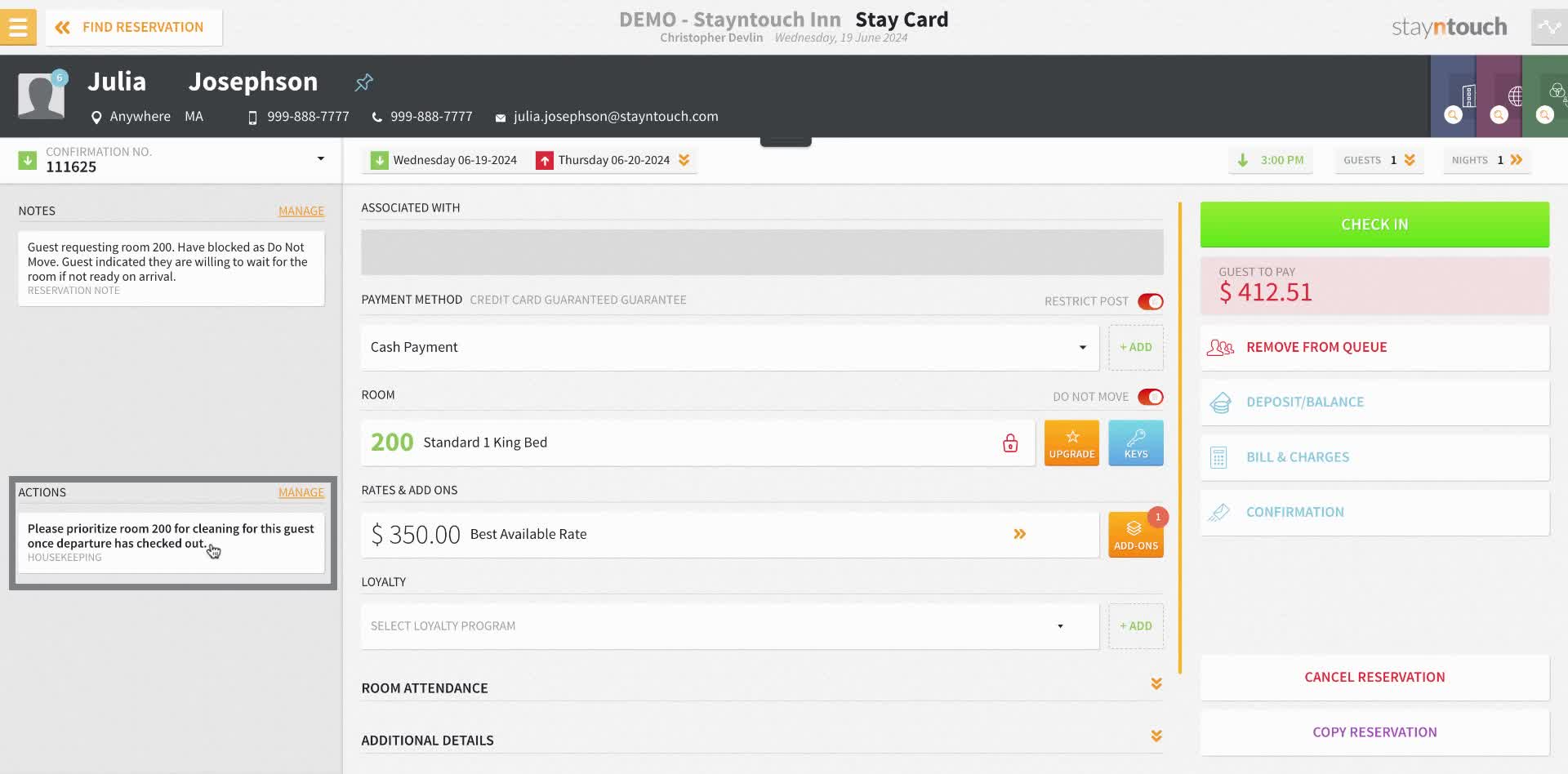Click the 3:00 PM arrival time
This screenshot has height=774, width=1568.
tap(1271, 160)
